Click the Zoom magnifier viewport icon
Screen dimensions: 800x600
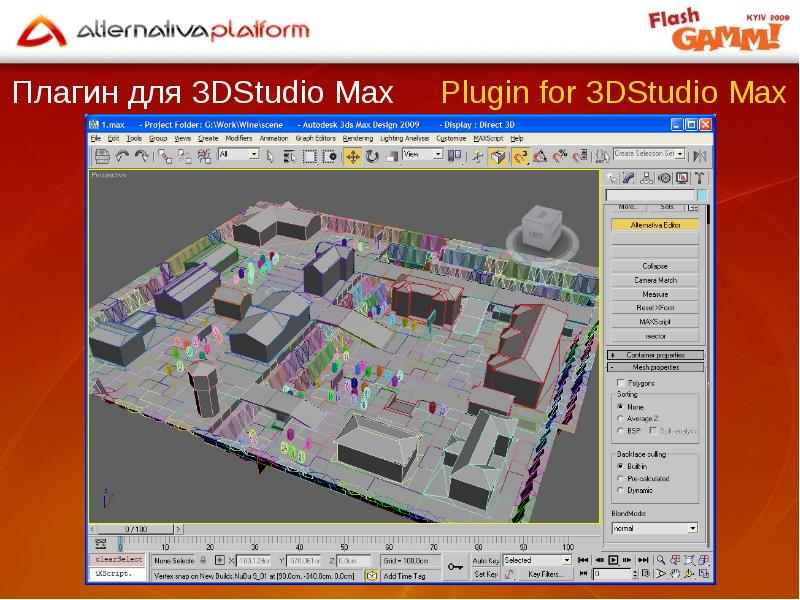tap(661, 560)
